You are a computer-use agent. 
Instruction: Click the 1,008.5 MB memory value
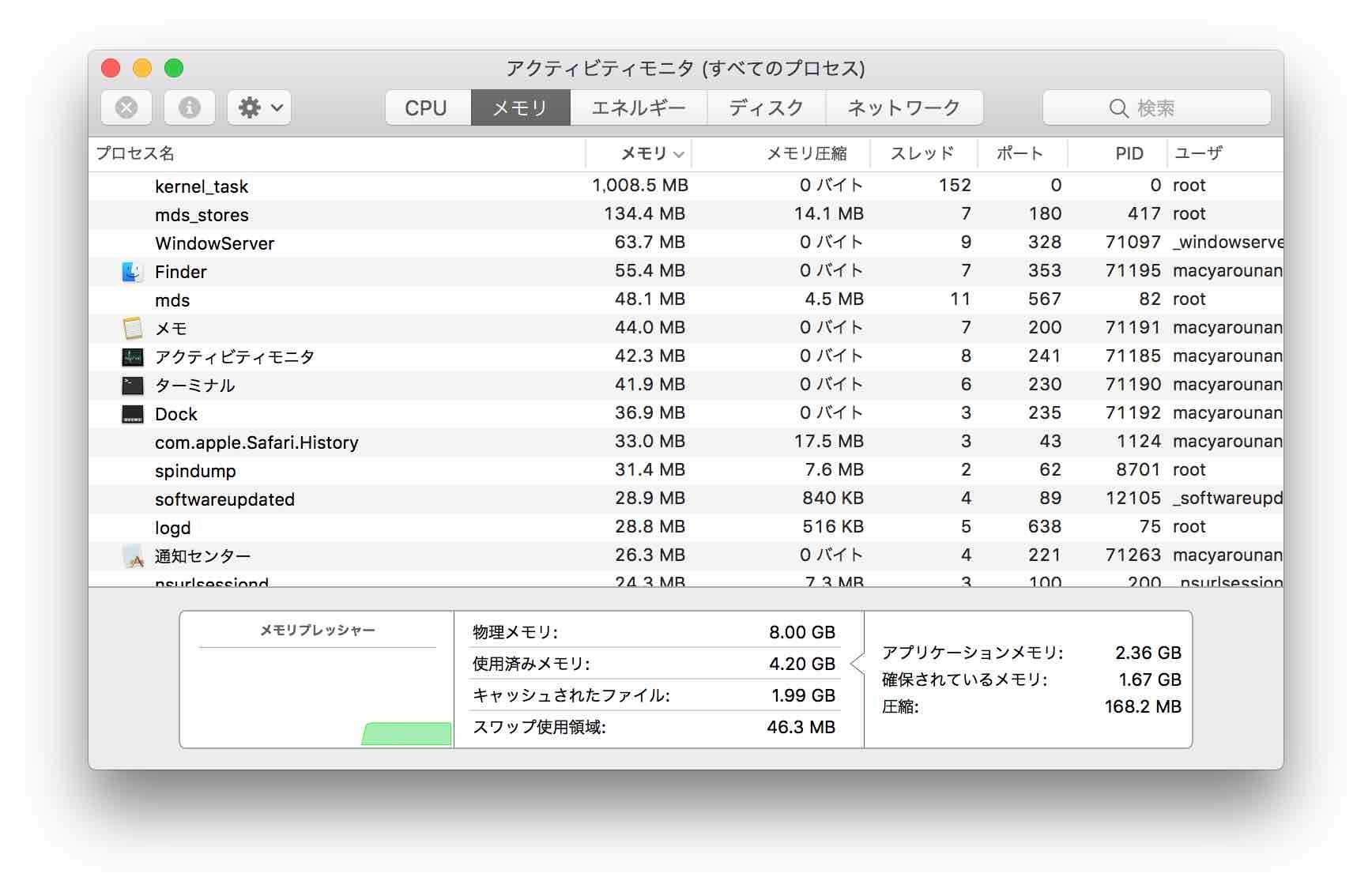640,185
